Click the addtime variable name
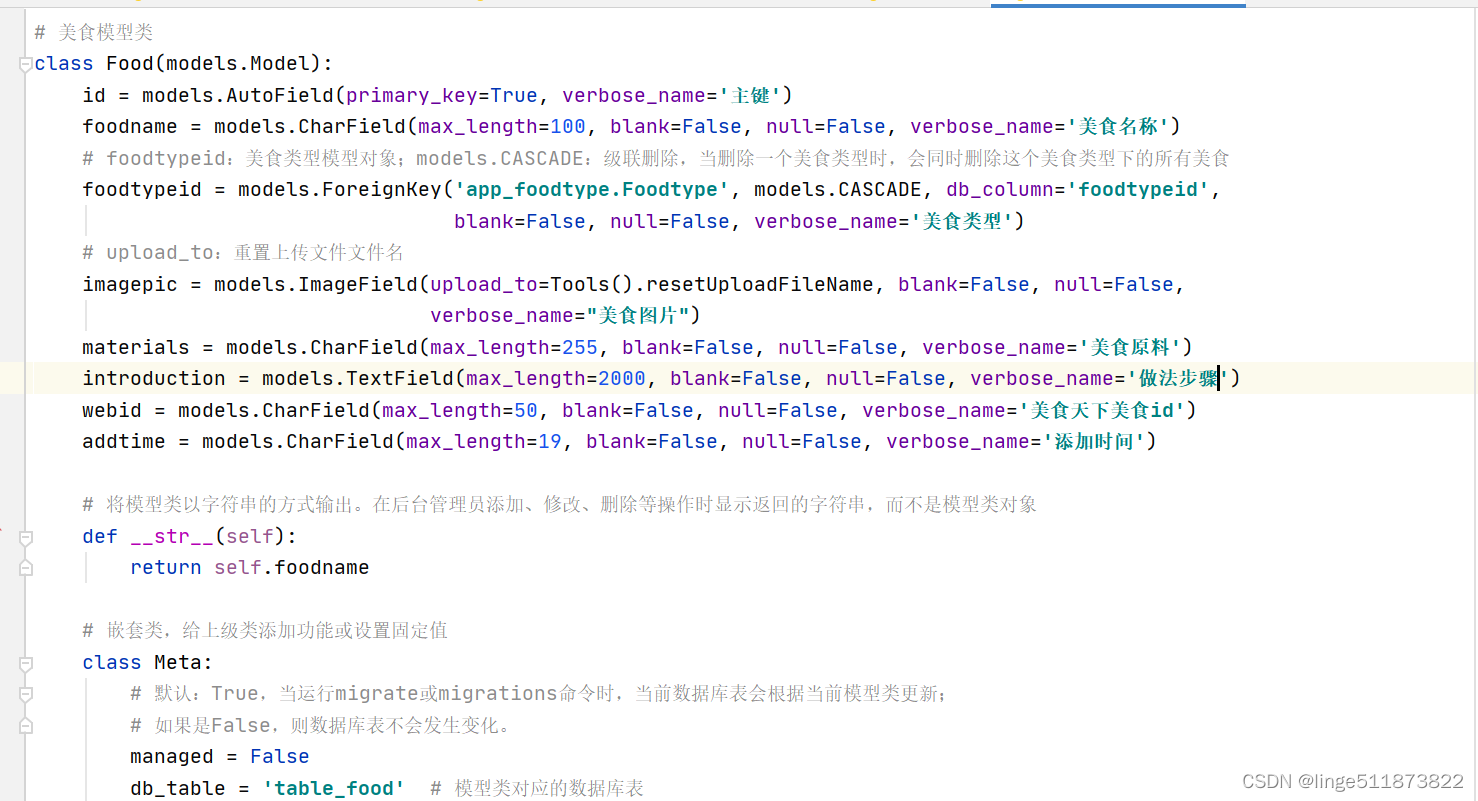The height and width of the screenshot is (801, 1478). (124, 442)
